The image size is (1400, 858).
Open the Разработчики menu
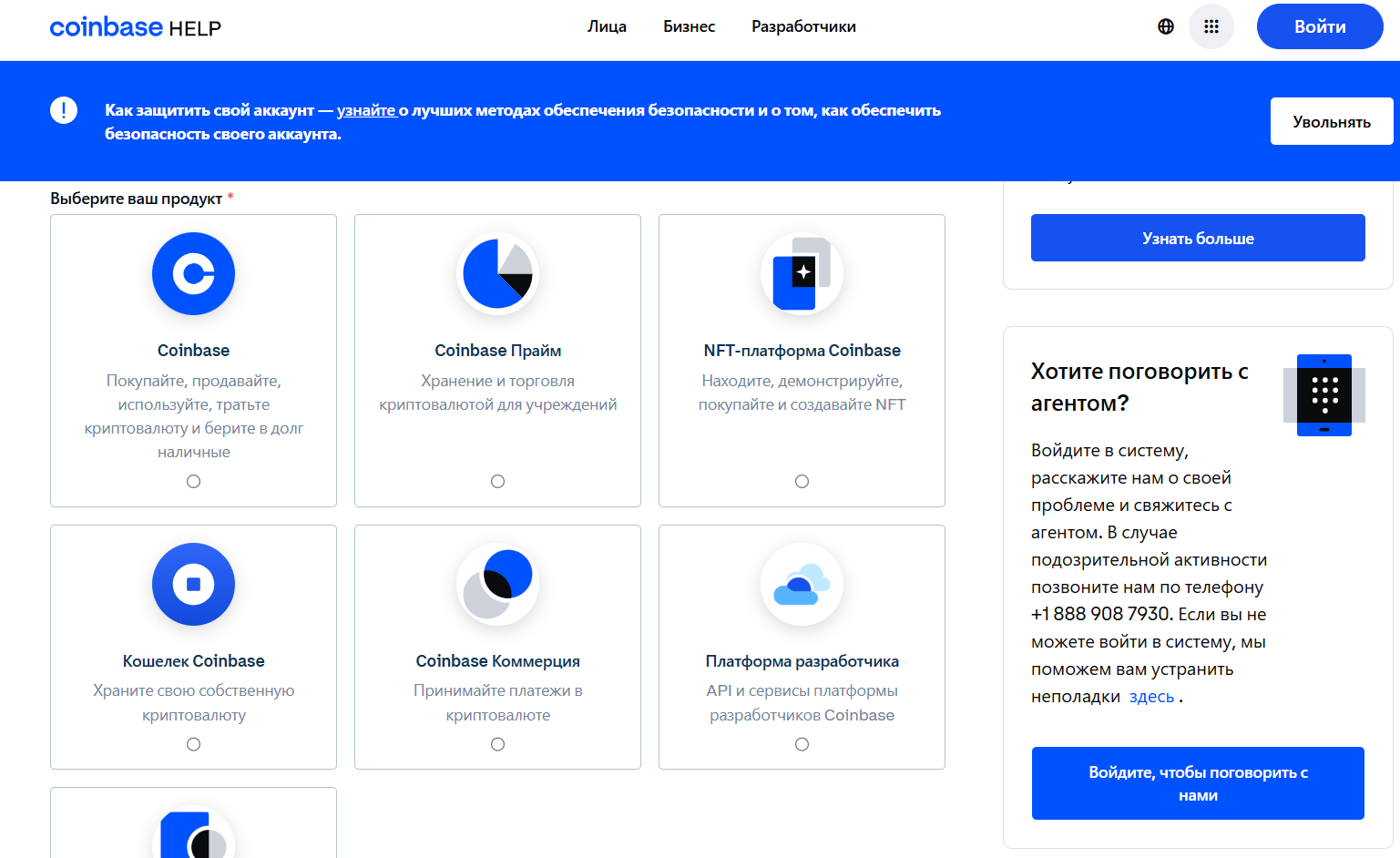(803, 26)
